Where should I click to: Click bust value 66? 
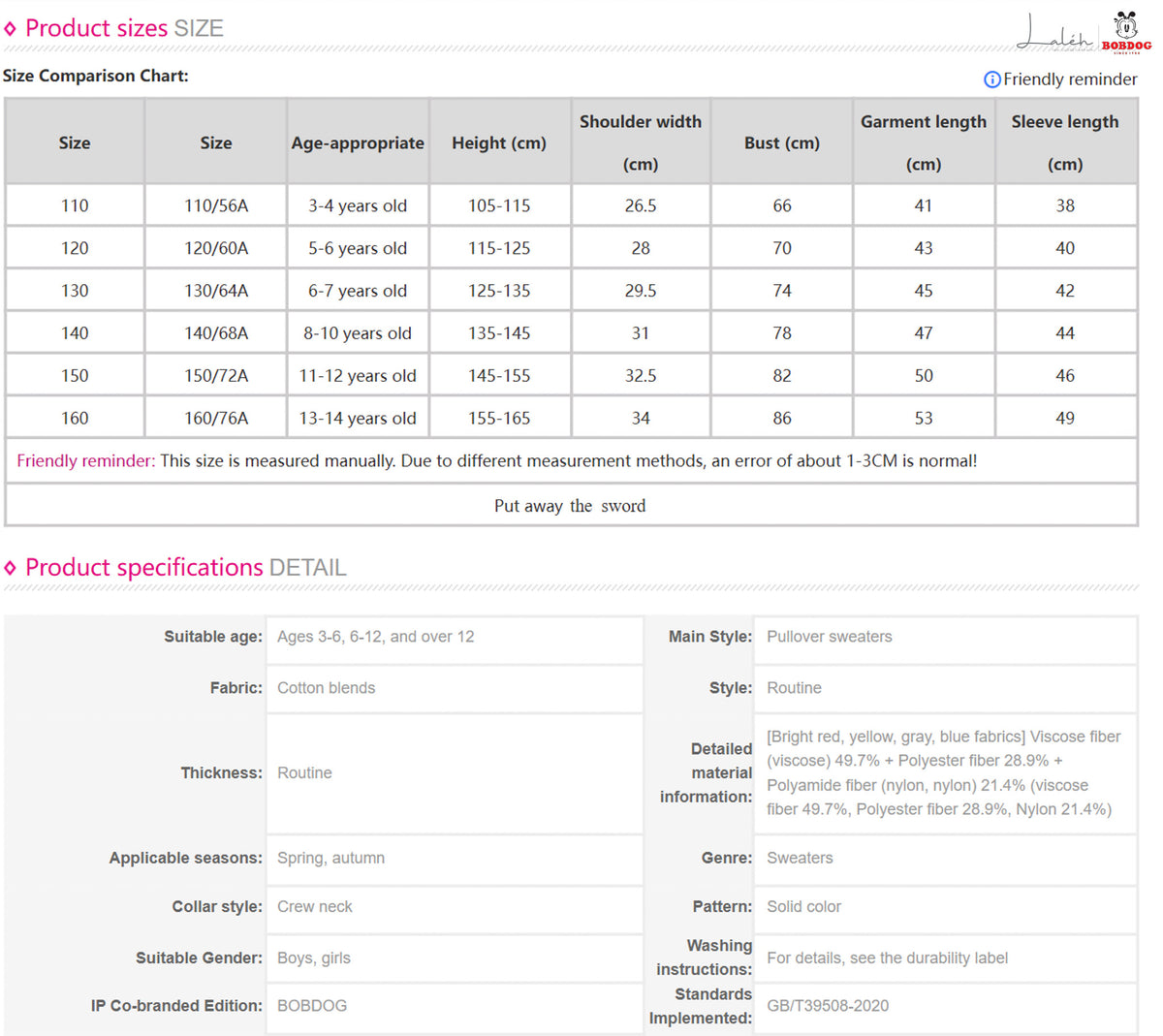click(x=782, y=205)
